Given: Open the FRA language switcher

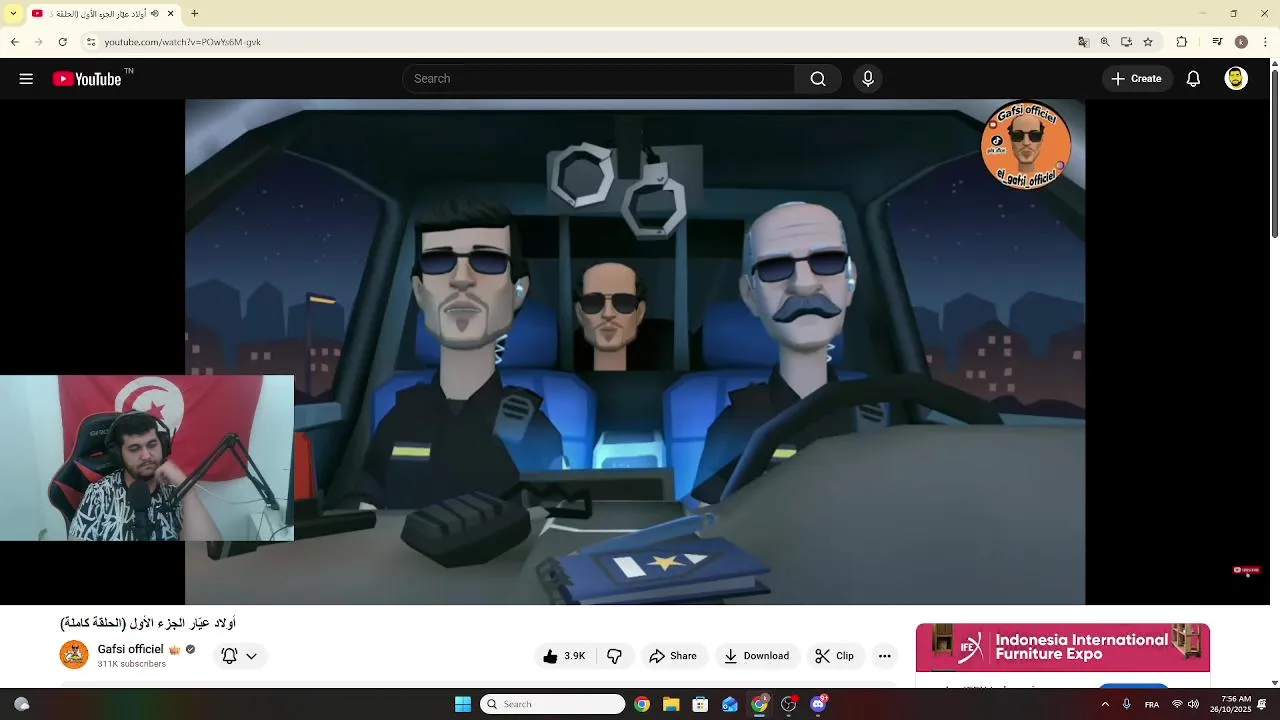Looking at the screenshot, I should click(1152, 704).
